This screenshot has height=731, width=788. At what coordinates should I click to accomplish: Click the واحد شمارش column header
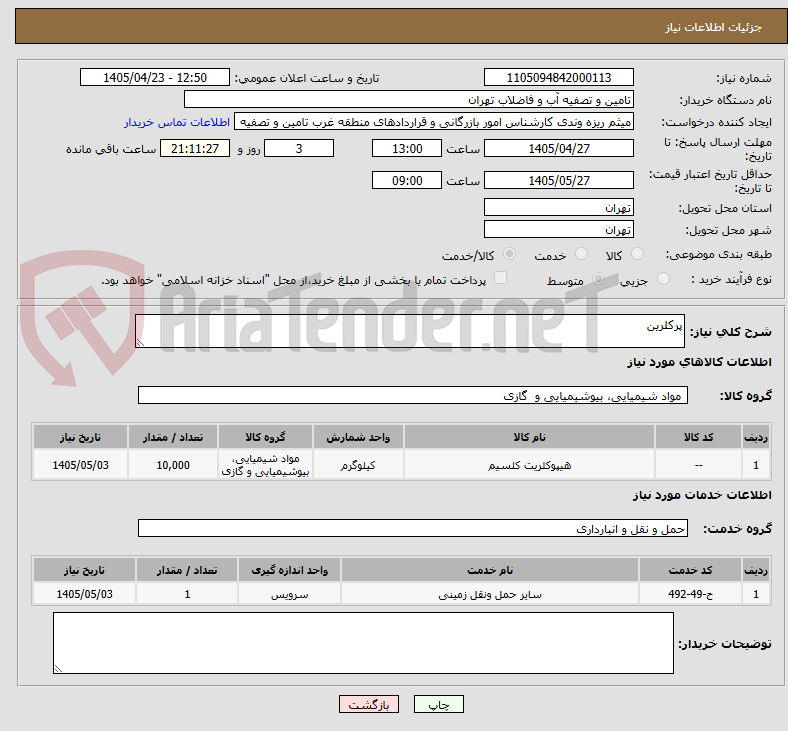point(358,437)
